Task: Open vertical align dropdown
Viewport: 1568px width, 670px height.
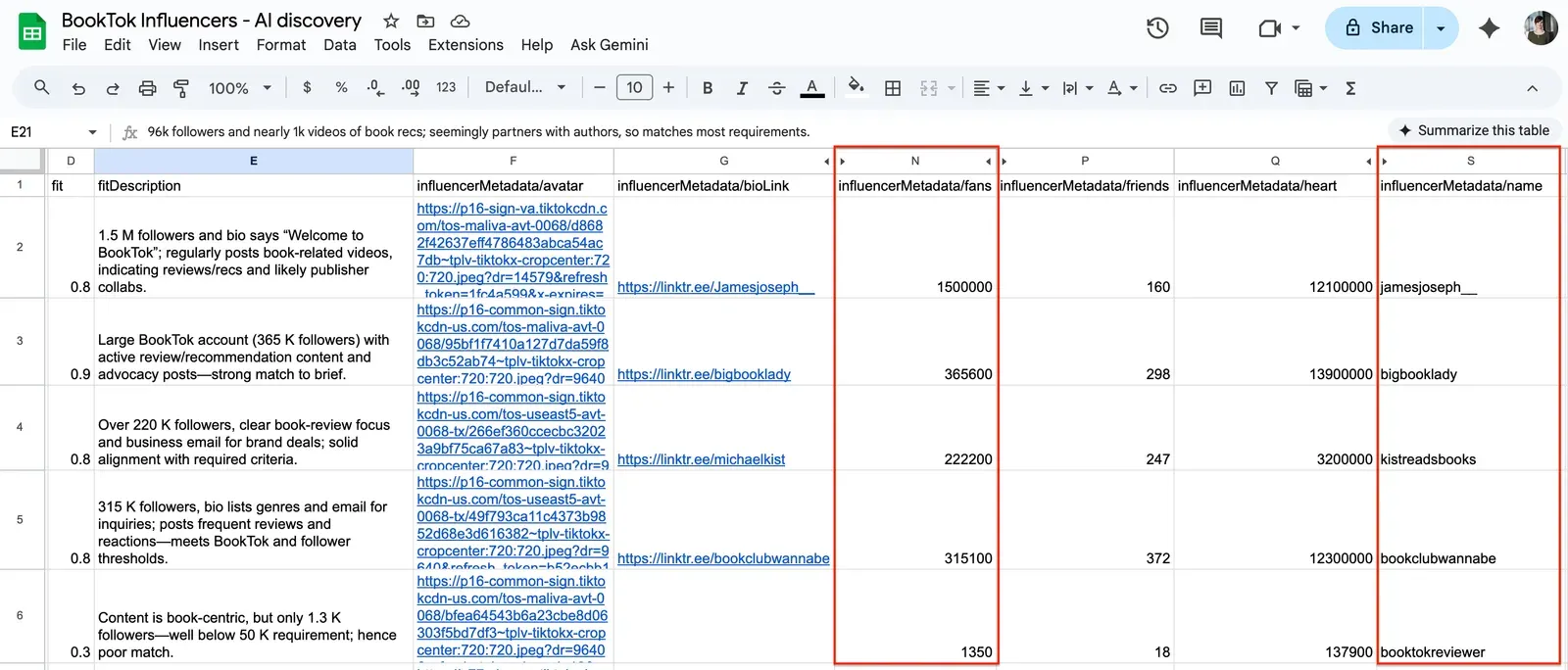Action: point(1033,88)
